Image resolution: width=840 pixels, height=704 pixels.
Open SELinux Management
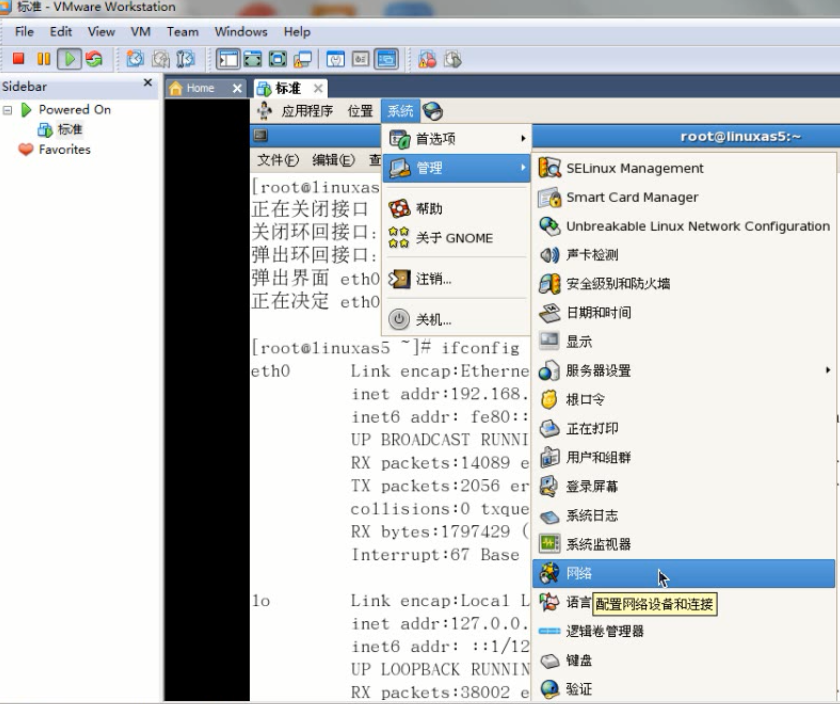click(x=684, y=168)
